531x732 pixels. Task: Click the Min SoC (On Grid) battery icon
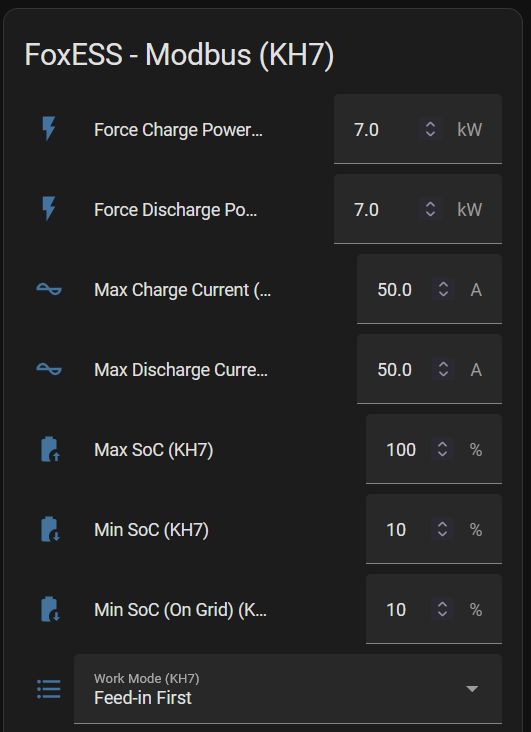coord(50,609)
